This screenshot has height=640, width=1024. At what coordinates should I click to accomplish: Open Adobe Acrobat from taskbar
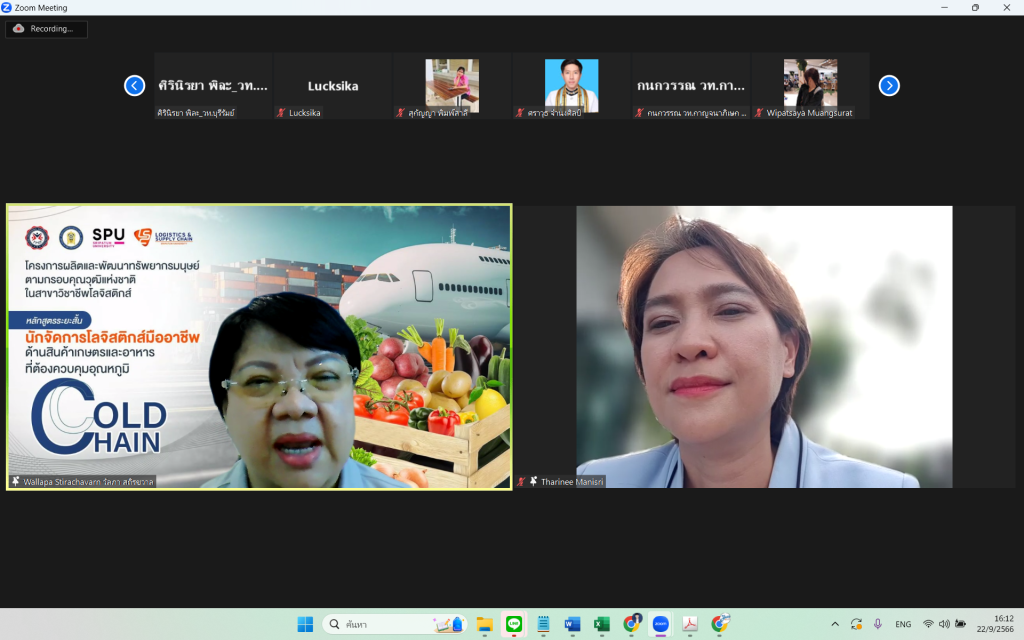click(x=690, y=624)
